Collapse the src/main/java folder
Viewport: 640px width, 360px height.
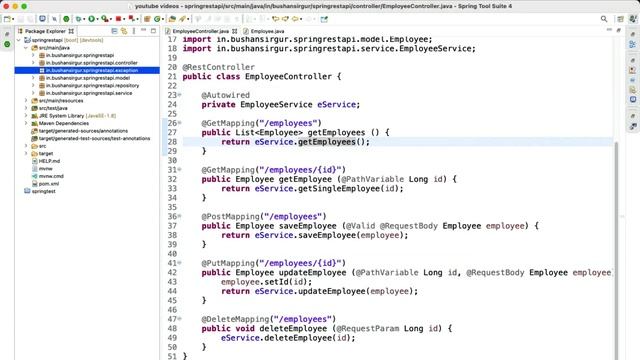pos(26,48)
